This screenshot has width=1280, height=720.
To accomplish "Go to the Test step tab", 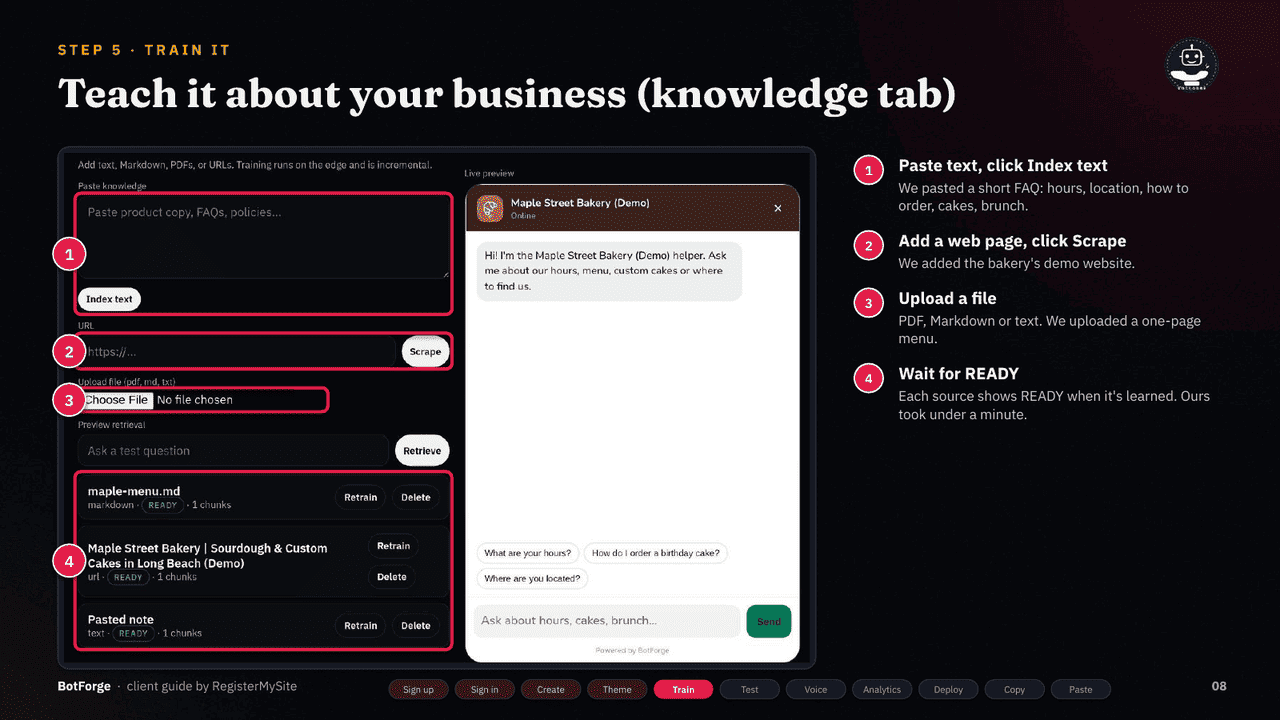I will click(749, 689).
